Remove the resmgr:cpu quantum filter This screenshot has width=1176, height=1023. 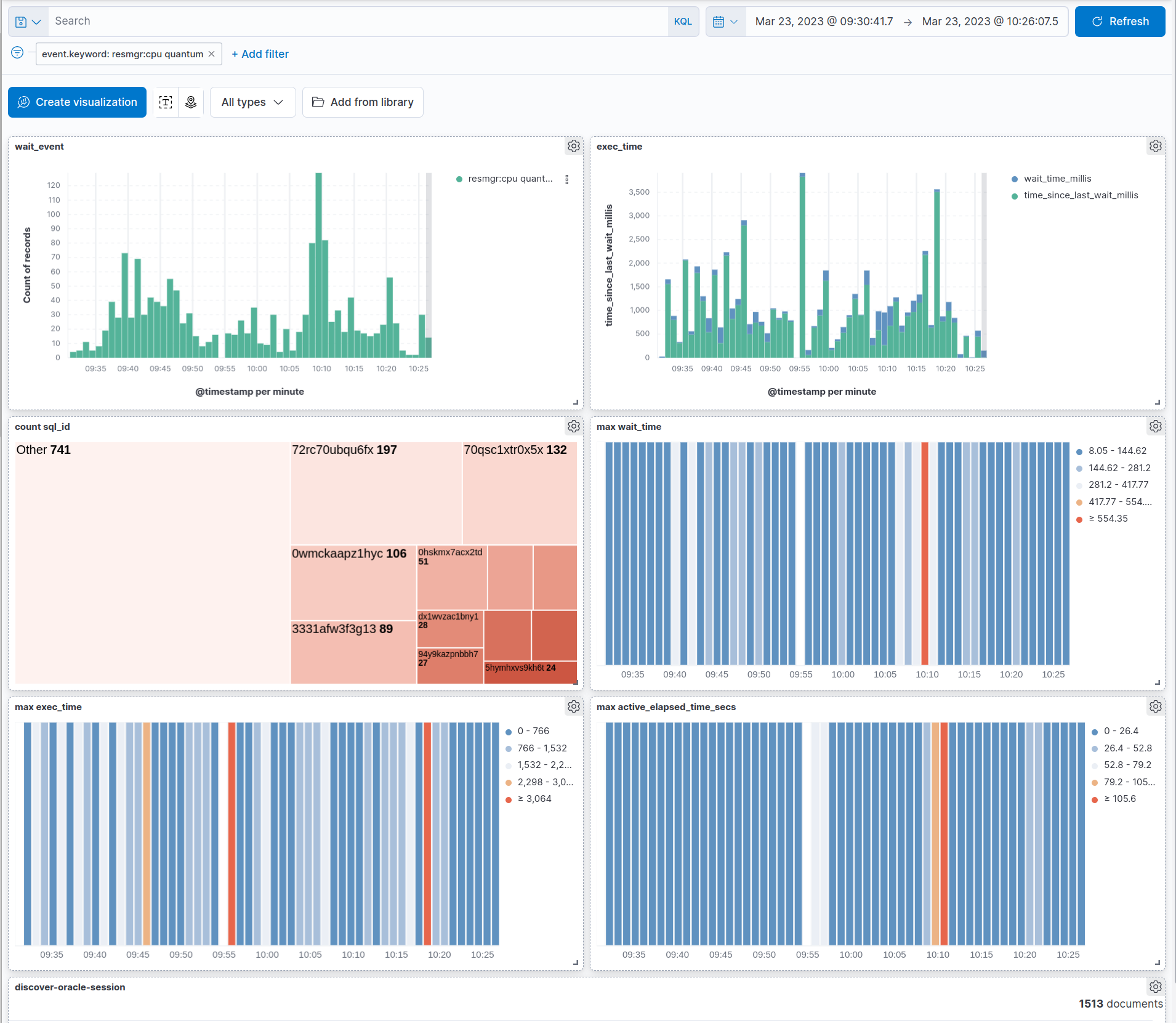[x=212, y=54]
